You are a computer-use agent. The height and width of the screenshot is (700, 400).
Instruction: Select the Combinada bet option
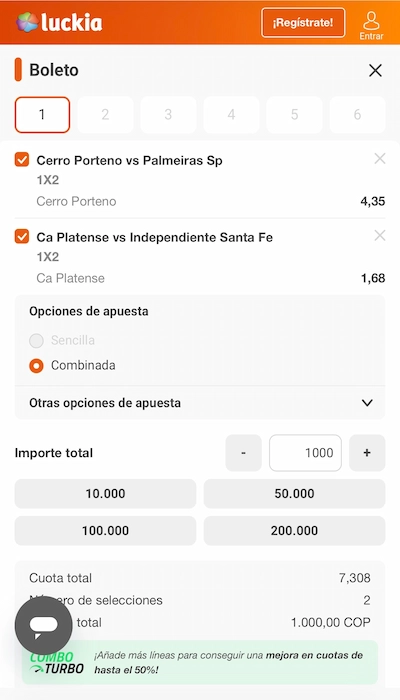[36, 366]
